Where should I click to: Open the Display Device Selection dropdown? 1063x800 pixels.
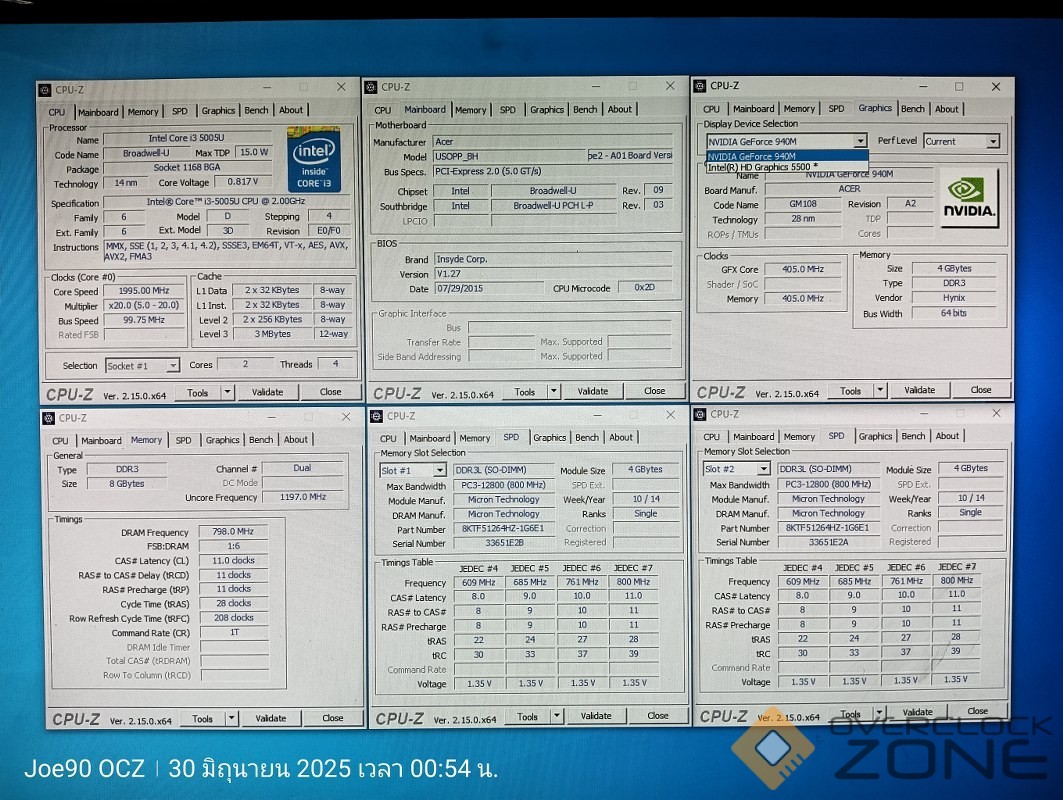(x=860, y=141)
